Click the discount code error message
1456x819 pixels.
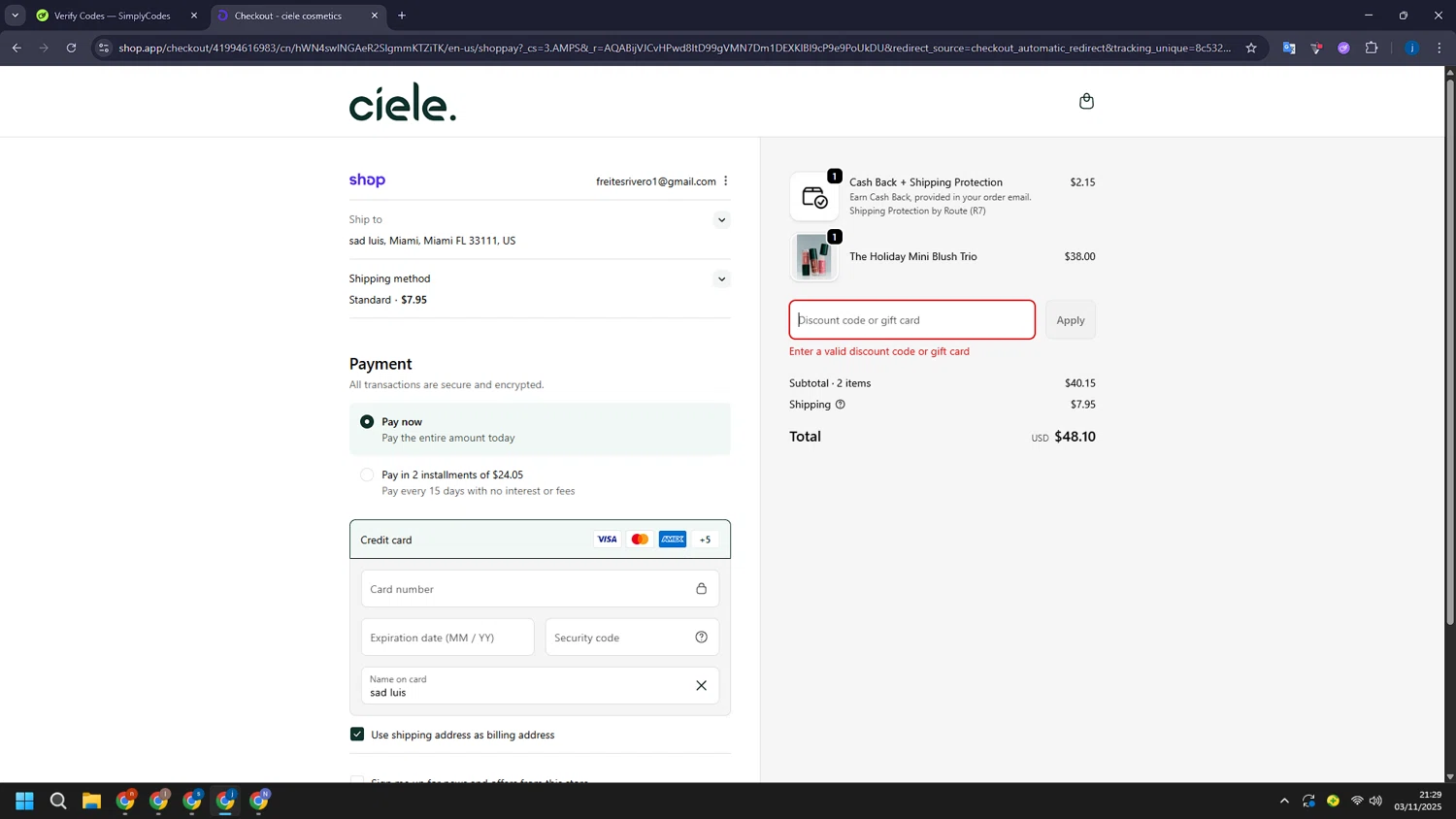click(x=879, y=351)
